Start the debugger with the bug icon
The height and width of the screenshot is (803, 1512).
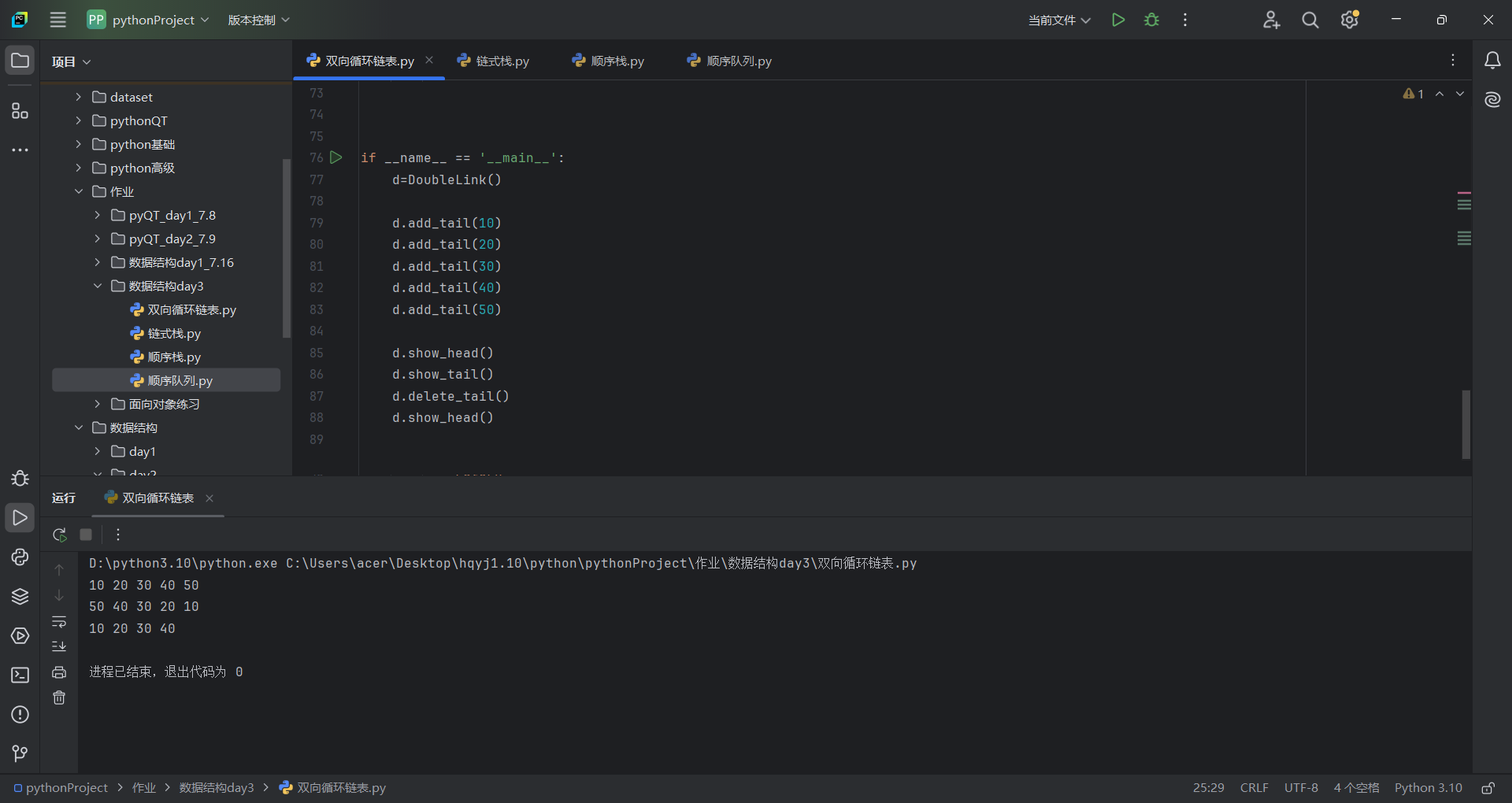[1151, 20]
